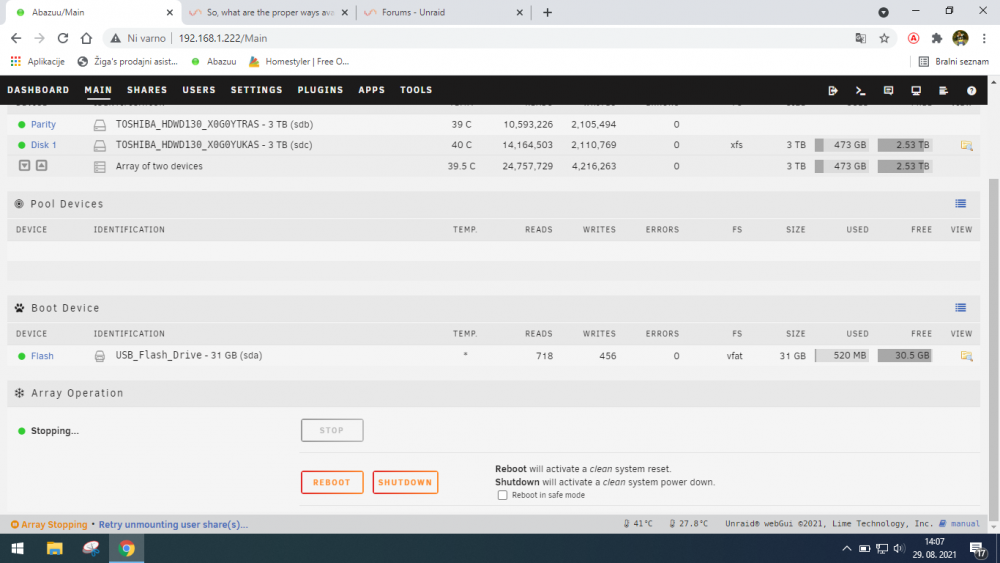1000x563 pixels.
Task: Select the MAIN menu tab
Action: click(x=98, y=90)
